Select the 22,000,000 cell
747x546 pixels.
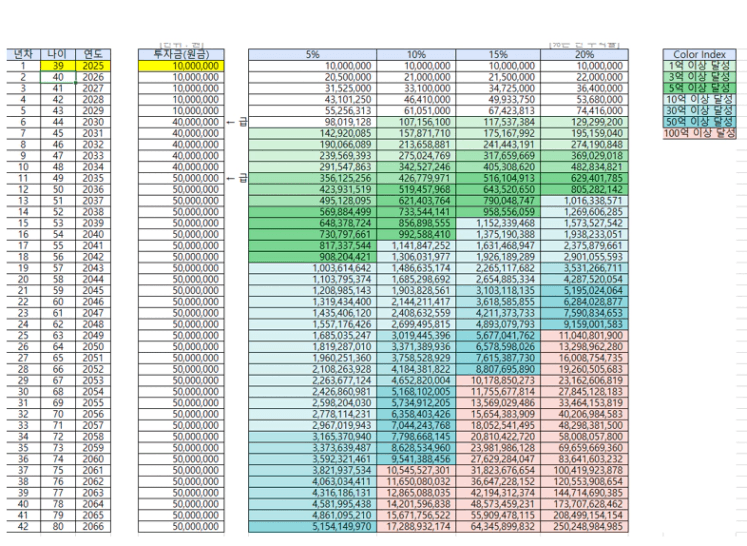(x=584, y=77)
